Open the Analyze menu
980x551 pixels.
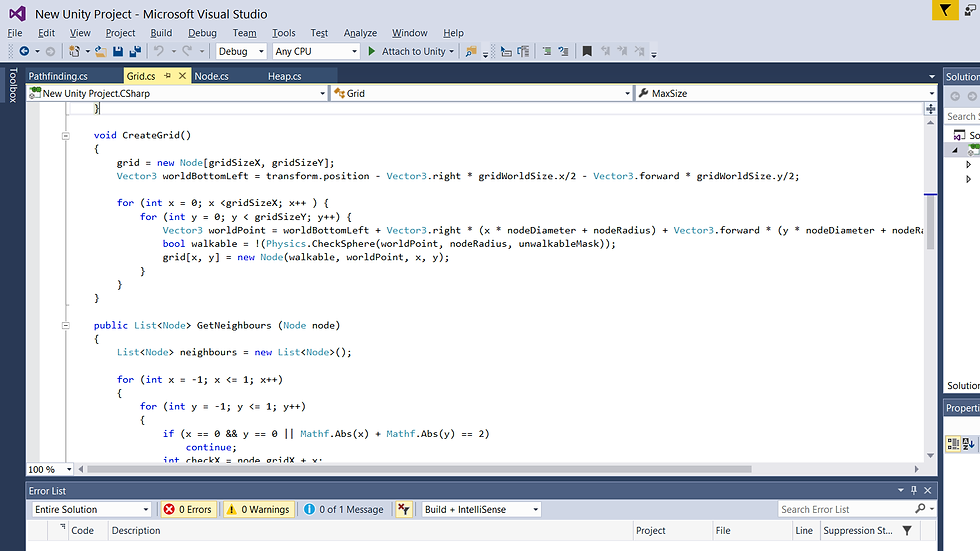coord(360,33)
